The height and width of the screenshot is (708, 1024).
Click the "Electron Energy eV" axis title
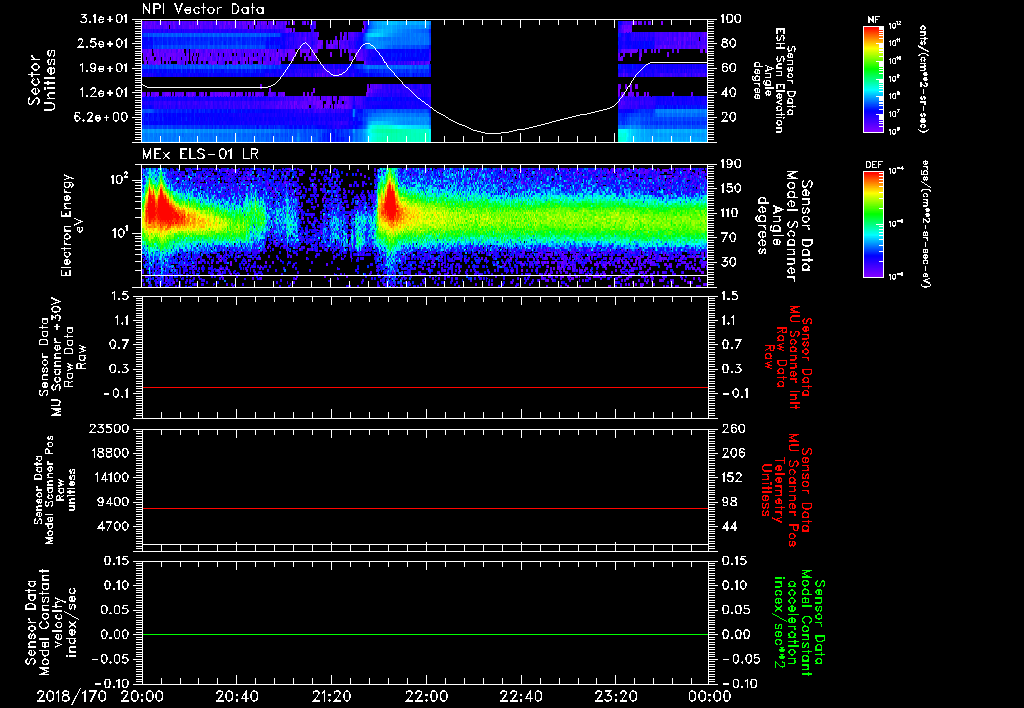coord(72,225)
